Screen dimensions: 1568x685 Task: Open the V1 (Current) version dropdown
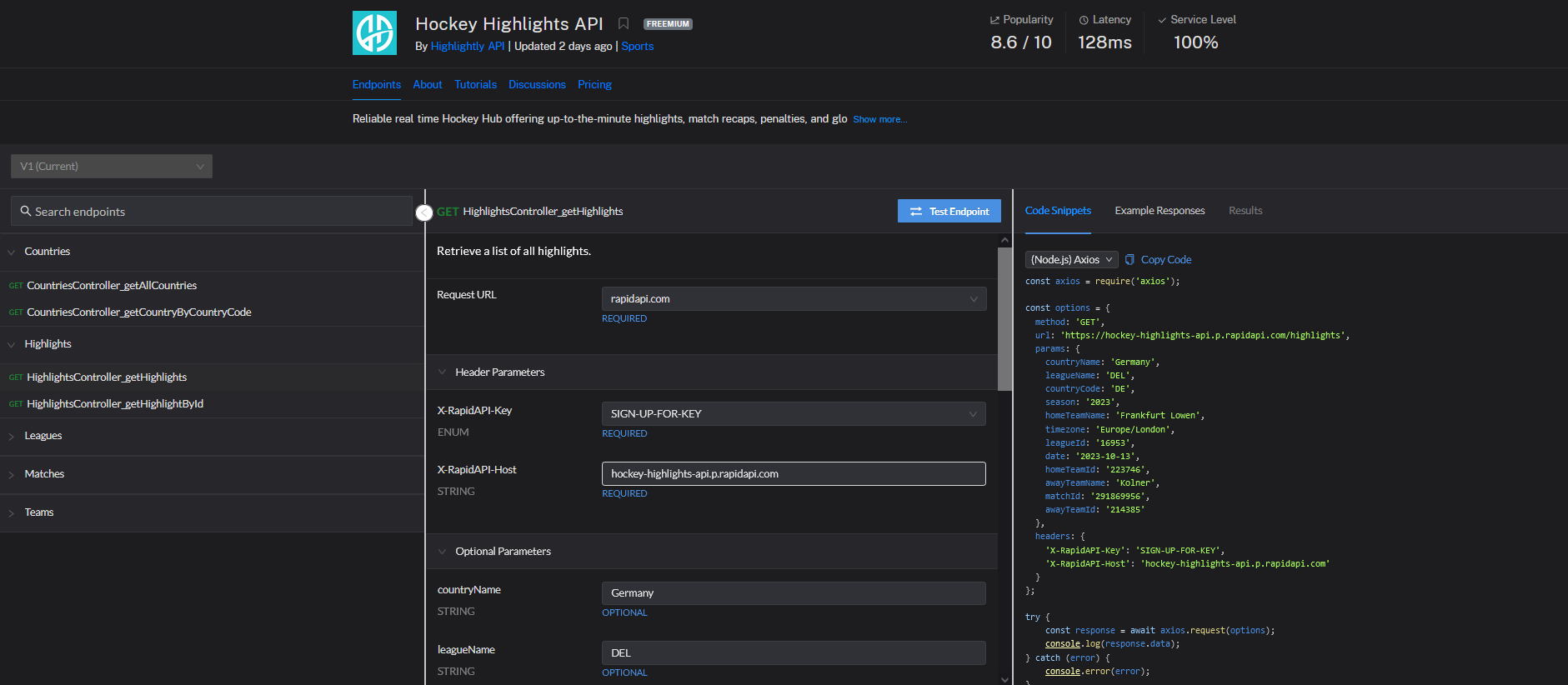coord(112,166)
